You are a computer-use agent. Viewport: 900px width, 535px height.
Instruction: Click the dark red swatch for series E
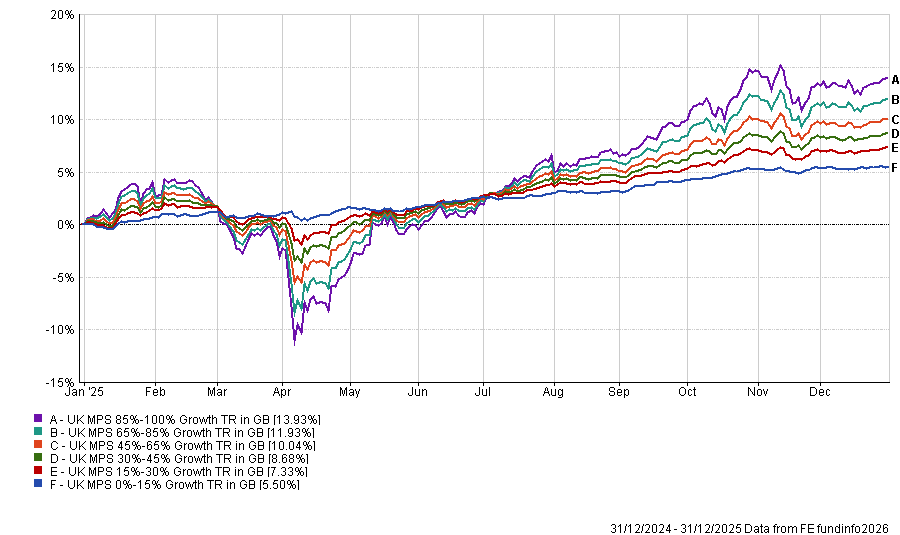(38, 471)
